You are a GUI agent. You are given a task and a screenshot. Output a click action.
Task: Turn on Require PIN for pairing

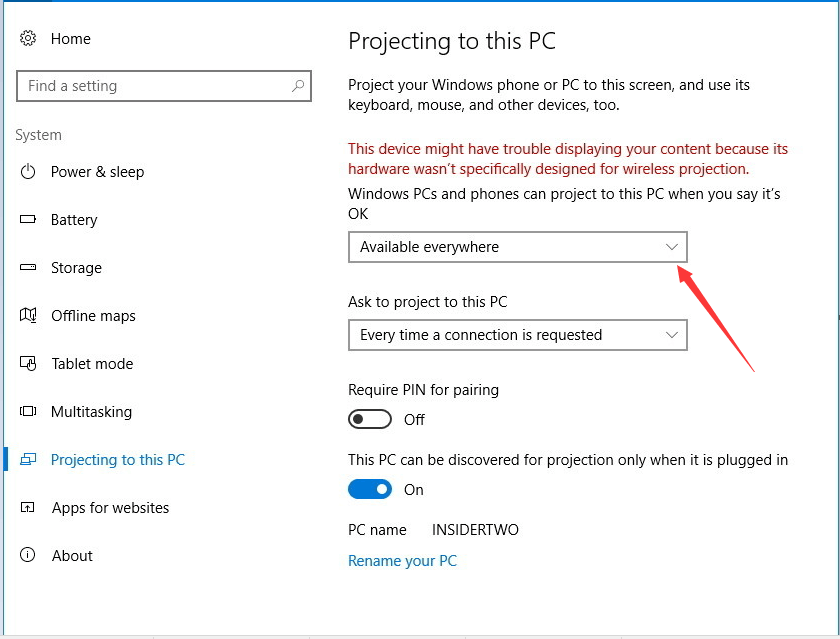370,419
